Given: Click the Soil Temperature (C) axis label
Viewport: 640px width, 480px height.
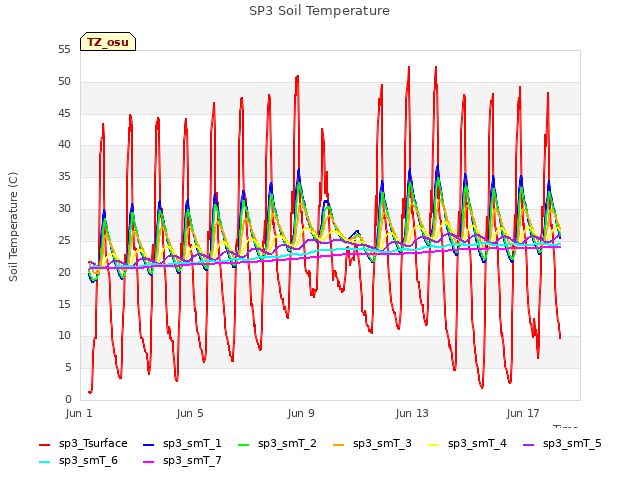Looking at the screenshot, I should click(13, 227).
